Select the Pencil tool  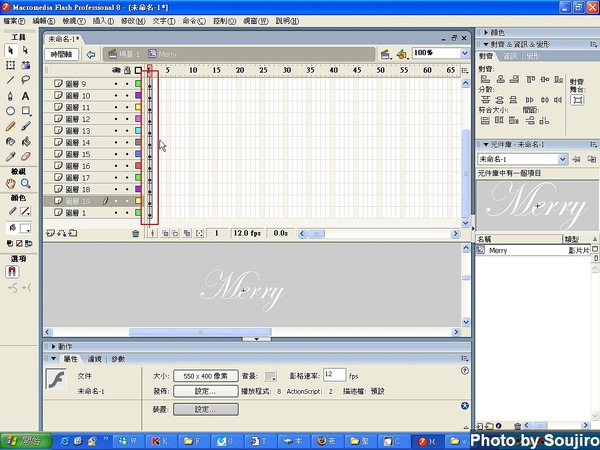click(x=10, y=126)
